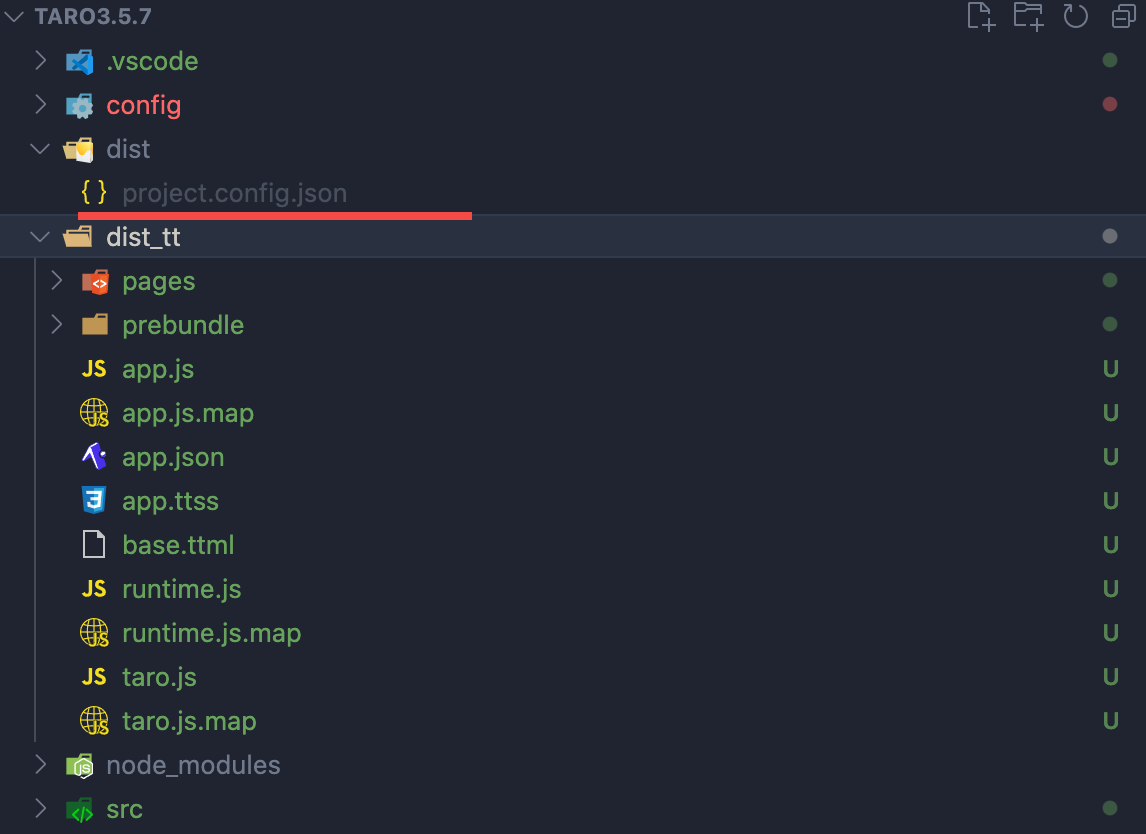Expand the pages folder inside dist_tt
This screenshot has width=1146, height=834.
tap(57, 280)
